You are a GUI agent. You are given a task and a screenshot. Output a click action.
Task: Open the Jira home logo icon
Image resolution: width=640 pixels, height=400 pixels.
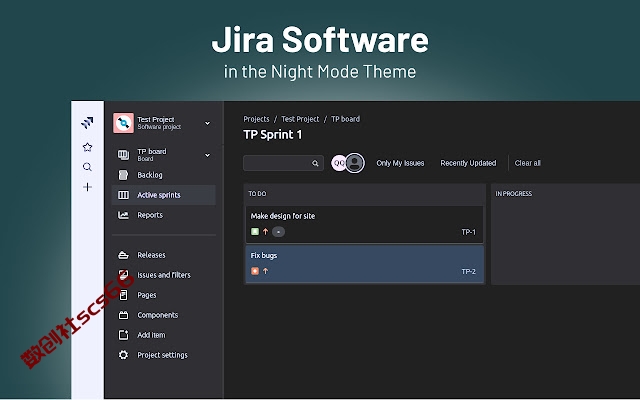coord(87,122)
